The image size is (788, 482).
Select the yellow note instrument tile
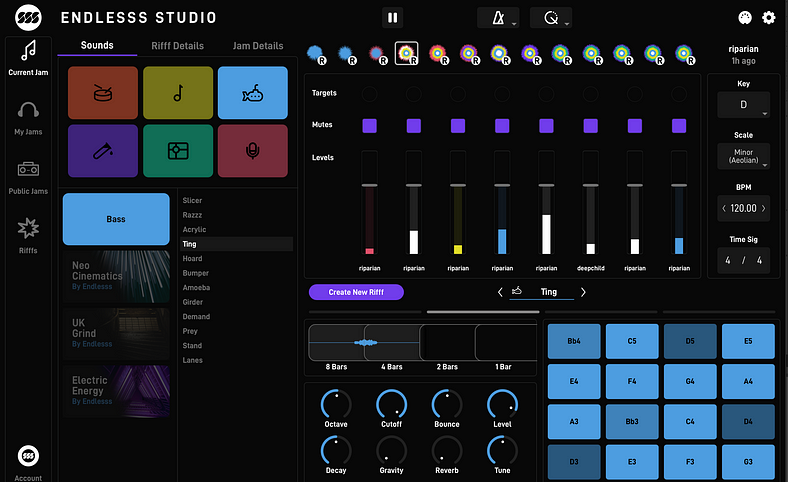[x=178, y=93]
